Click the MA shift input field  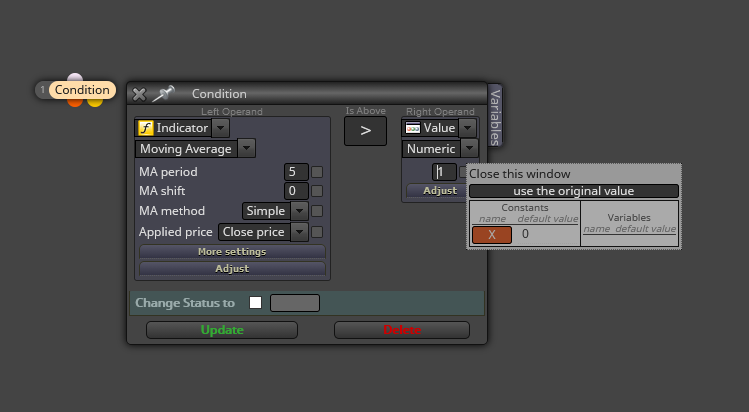pyautogui.click(x=296, y=191)
